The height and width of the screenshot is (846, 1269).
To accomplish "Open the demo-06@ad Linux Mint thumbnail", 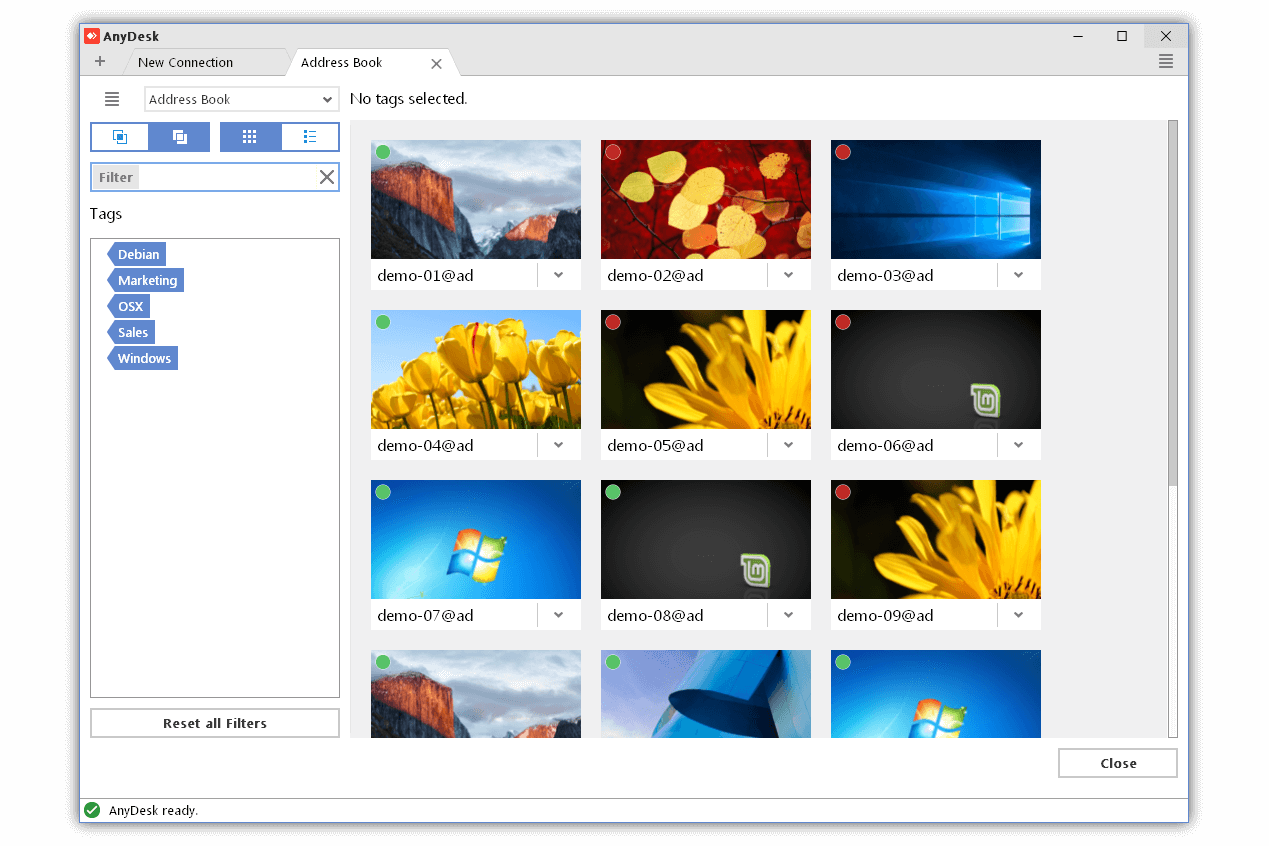I will coord(936,370).
